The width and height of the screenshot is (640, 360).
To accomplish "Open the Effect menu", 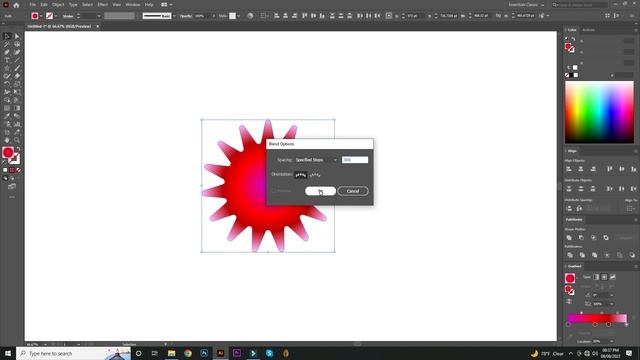I will pos(102,5).
